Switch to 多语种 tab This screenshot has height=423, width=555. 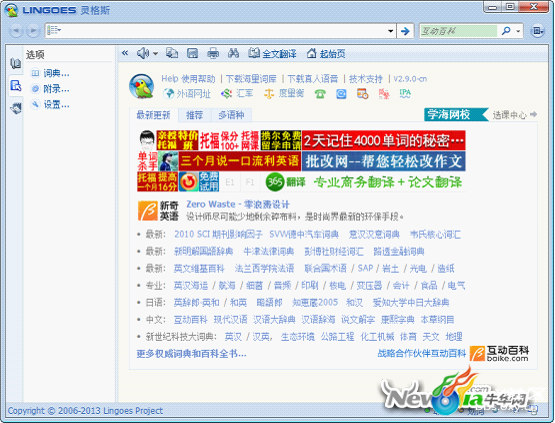[231, 115]
